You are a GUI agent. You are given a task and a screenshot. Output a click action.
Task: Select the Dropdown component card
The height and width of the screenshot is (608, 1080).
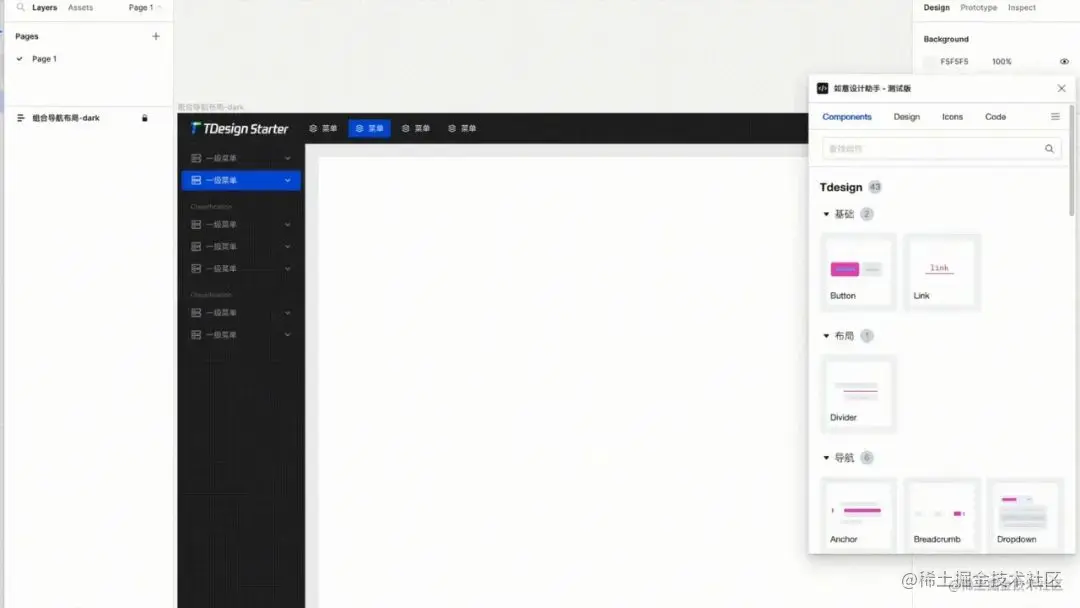pos(1024,515)
